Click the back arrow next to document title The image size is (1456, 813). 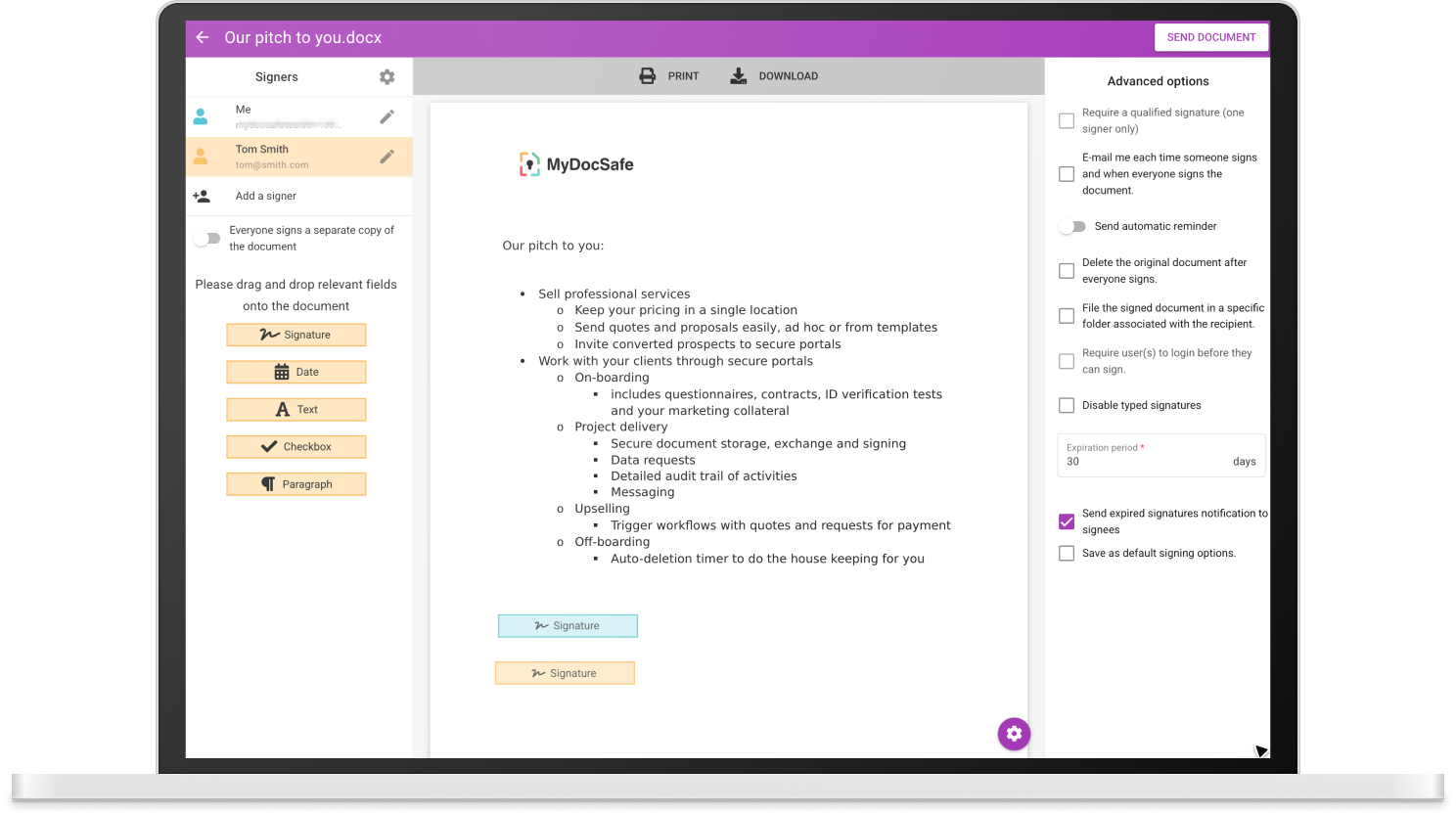202,37
